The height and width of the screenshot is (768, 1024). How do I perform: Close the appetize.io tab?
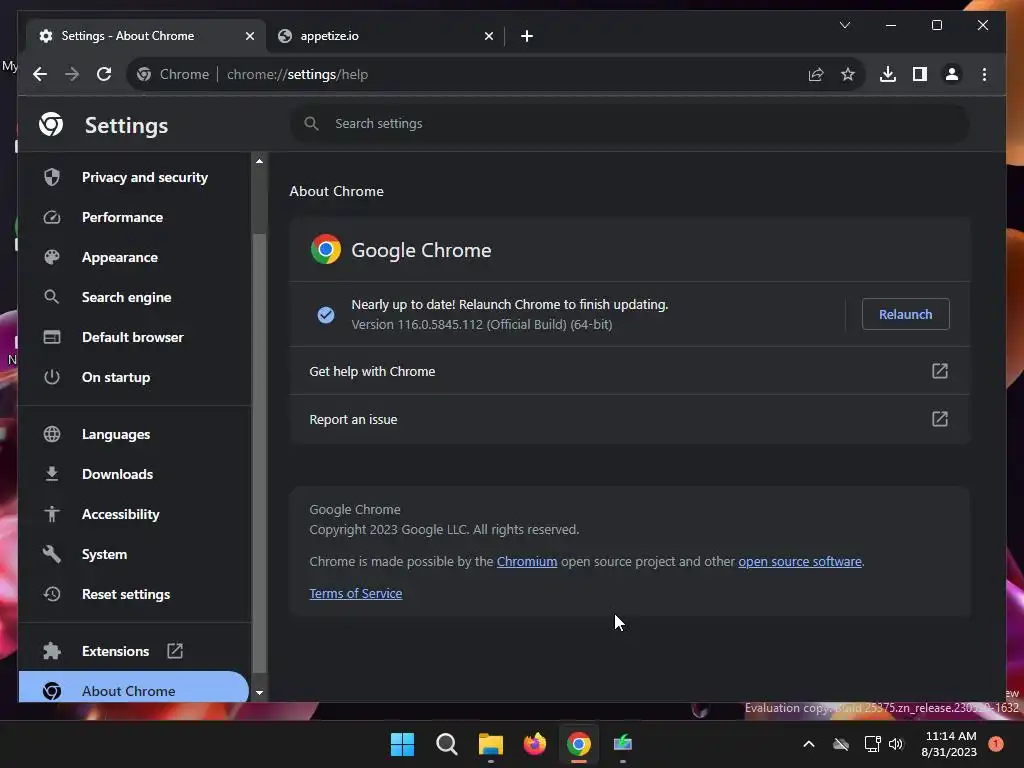tap(488, 36)
